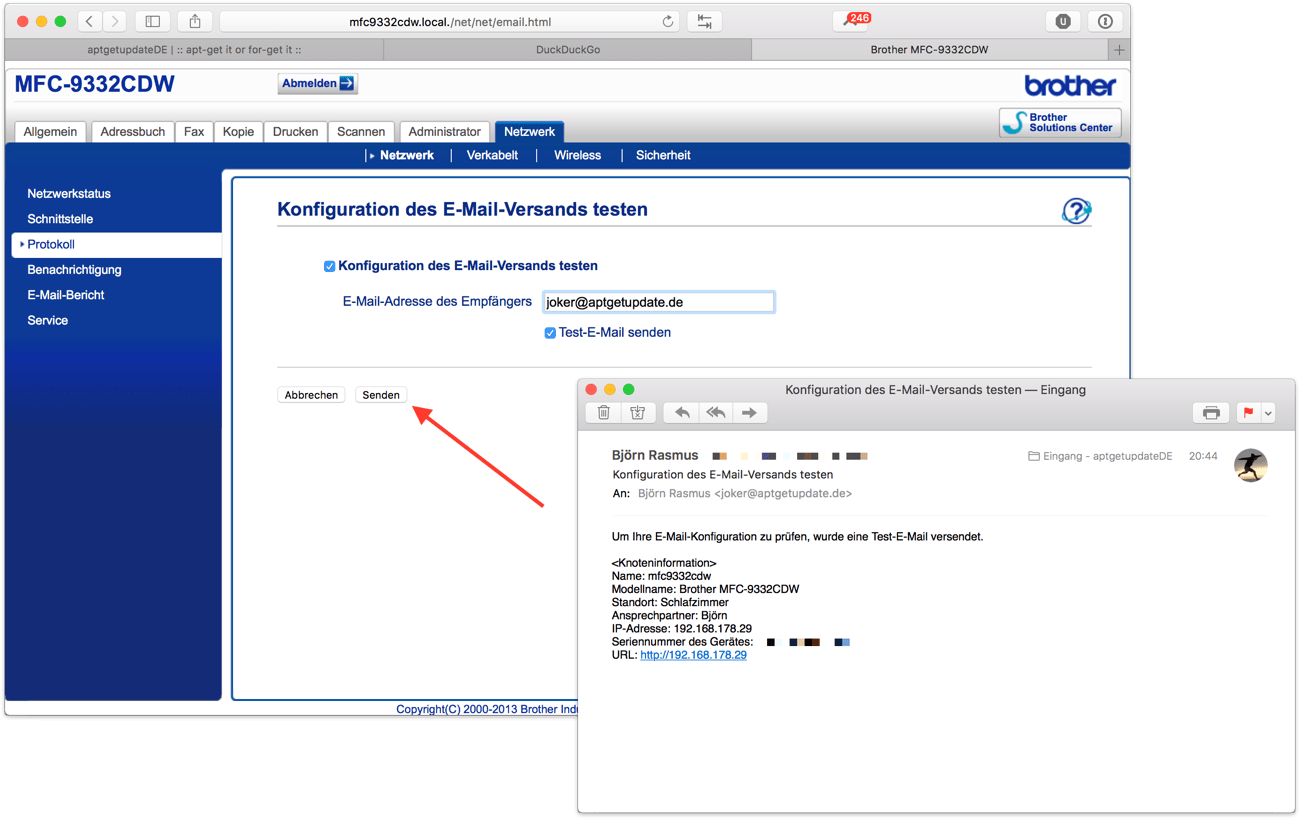
Task: Click recipient 'Björn Rasmus <joker@aptgetupdate.de>' in Mail
Action: [x=745, y=494]
